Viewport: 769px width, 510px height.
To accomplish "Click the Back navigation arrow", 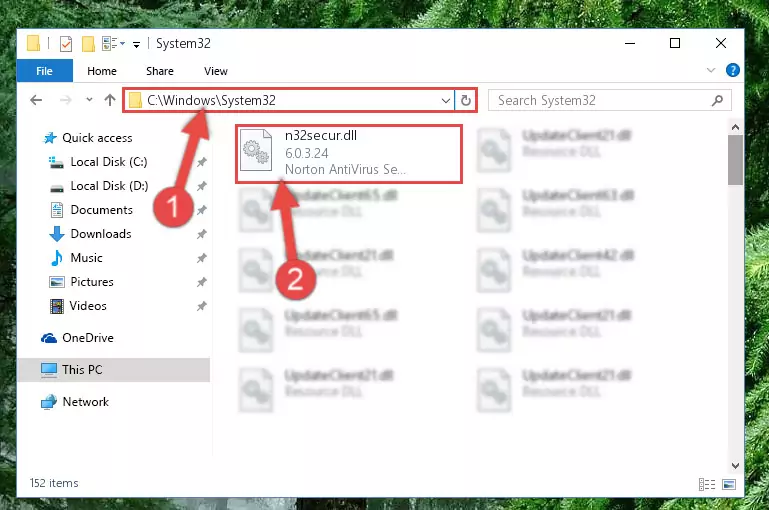I will click(36, 101).
